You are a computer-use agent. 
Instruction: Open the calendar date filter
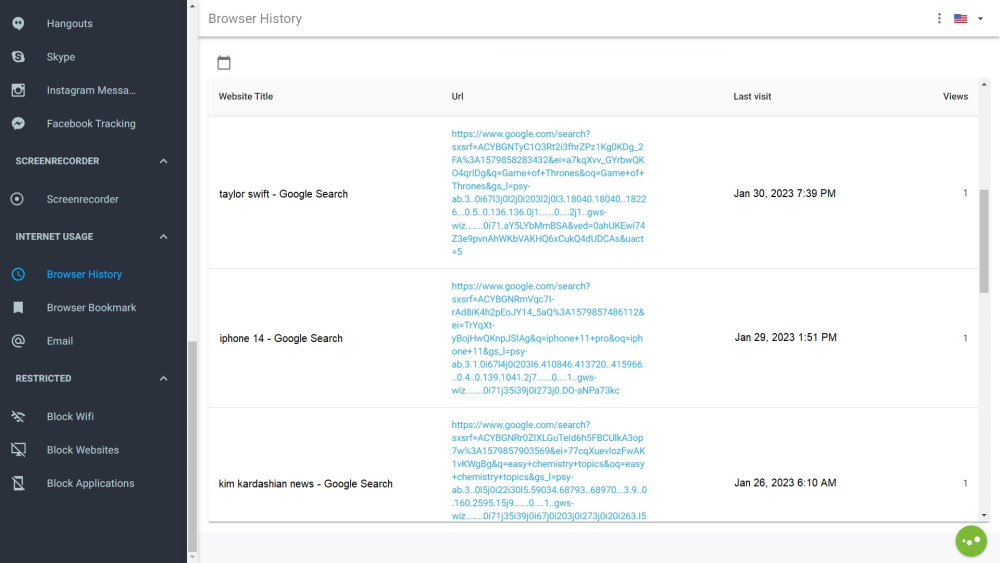(x=224, y=63)
